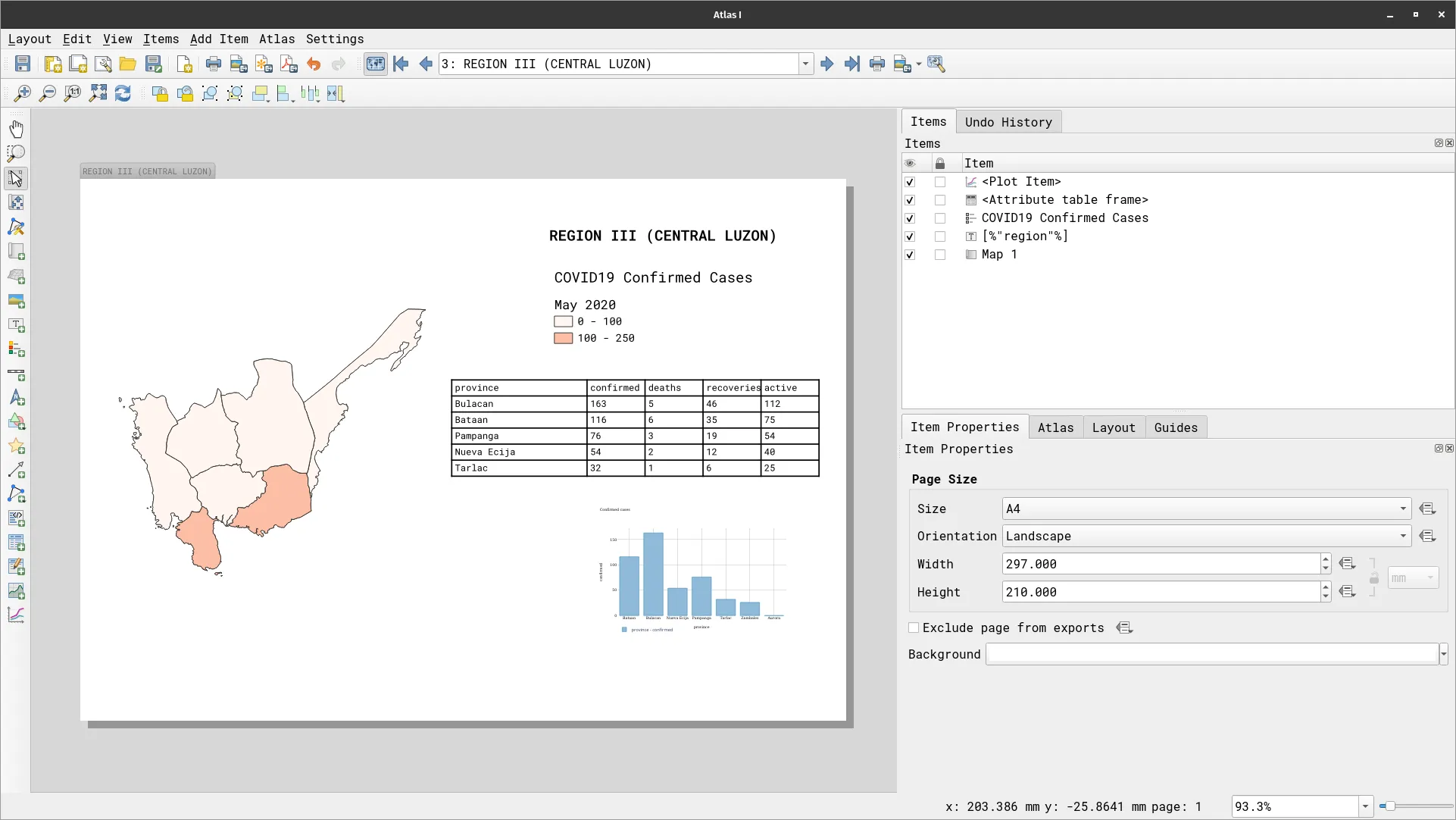Switch to the Undo History tab
1456x820 pixels.
coord(1008,121)
